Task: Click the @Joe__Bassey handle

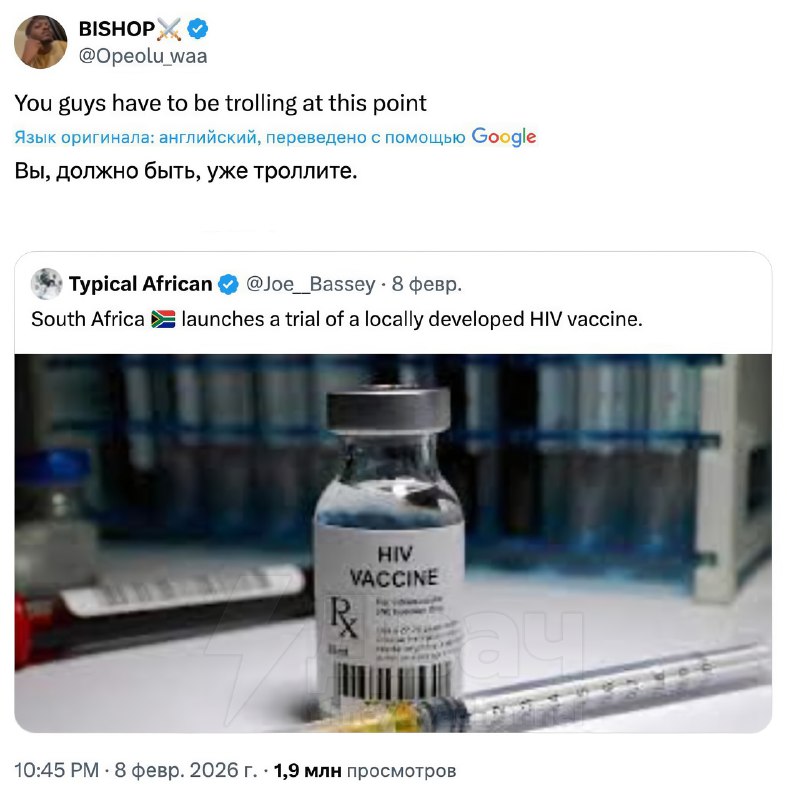Action: tap(309, 285)
